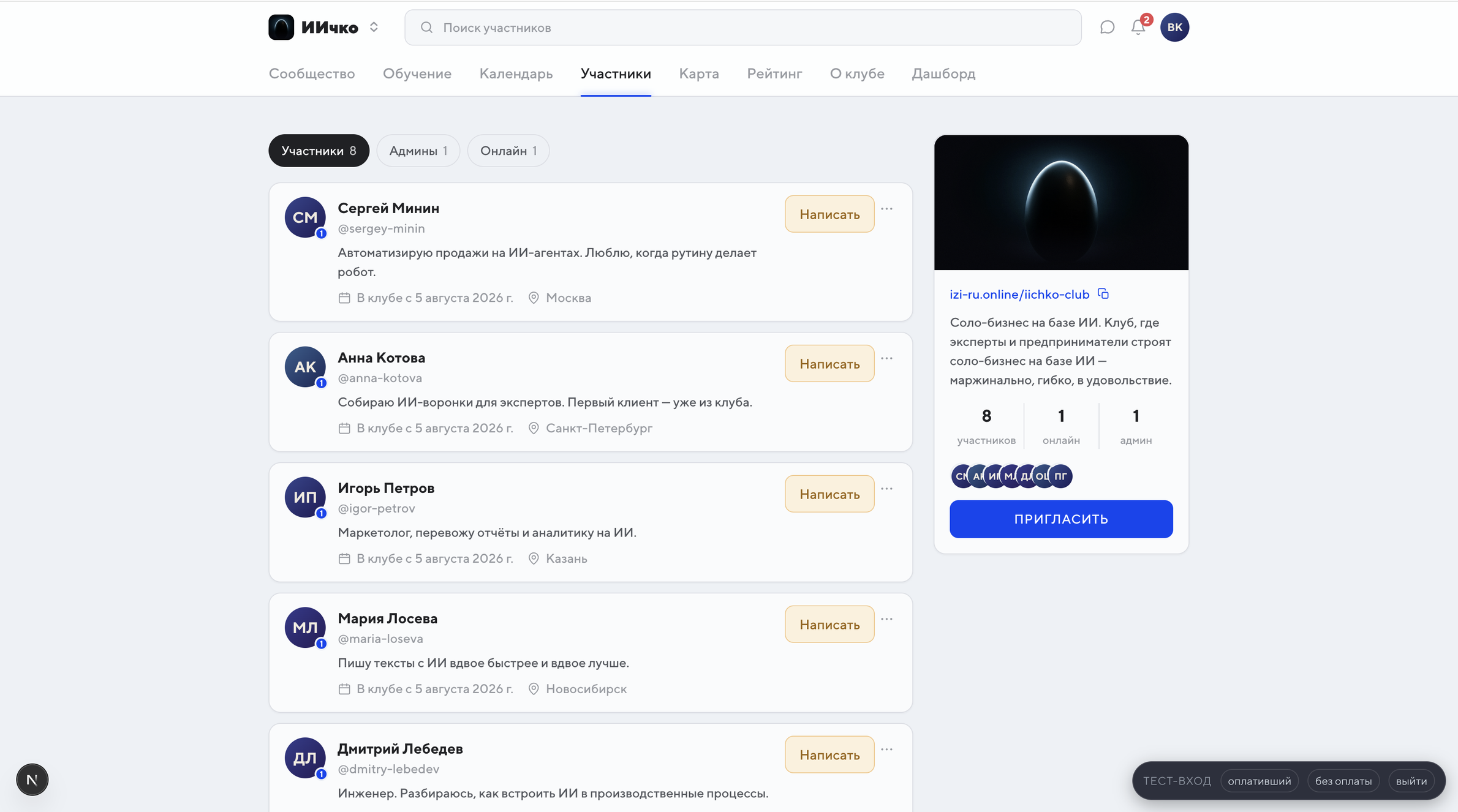Click Анна Котова's АК avatar
Image resolution: width=1458 pixels, height=812 pixels.
point(305,366)
